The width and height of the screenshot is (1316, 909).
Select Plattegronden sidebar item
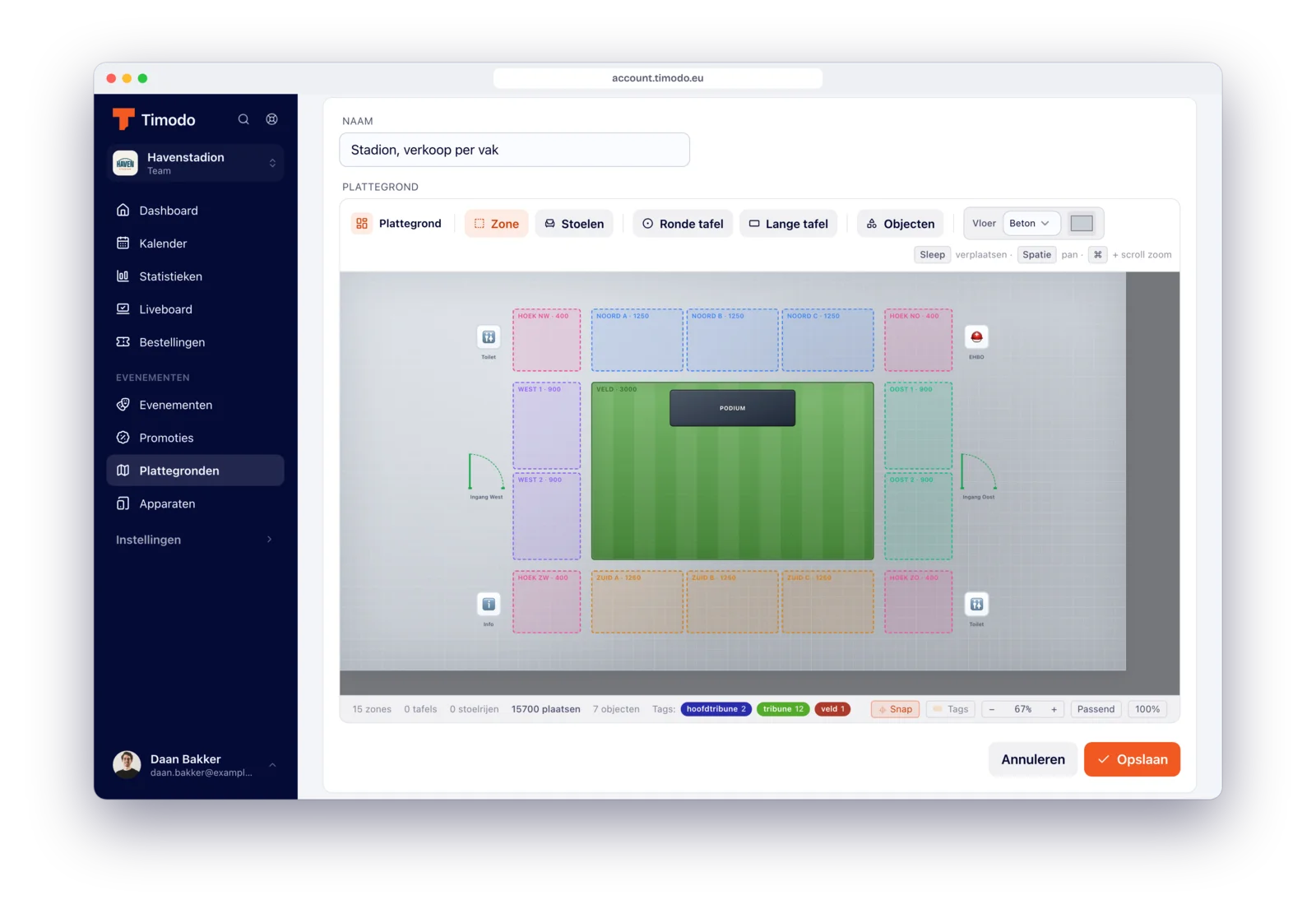(x=196, y=471)
